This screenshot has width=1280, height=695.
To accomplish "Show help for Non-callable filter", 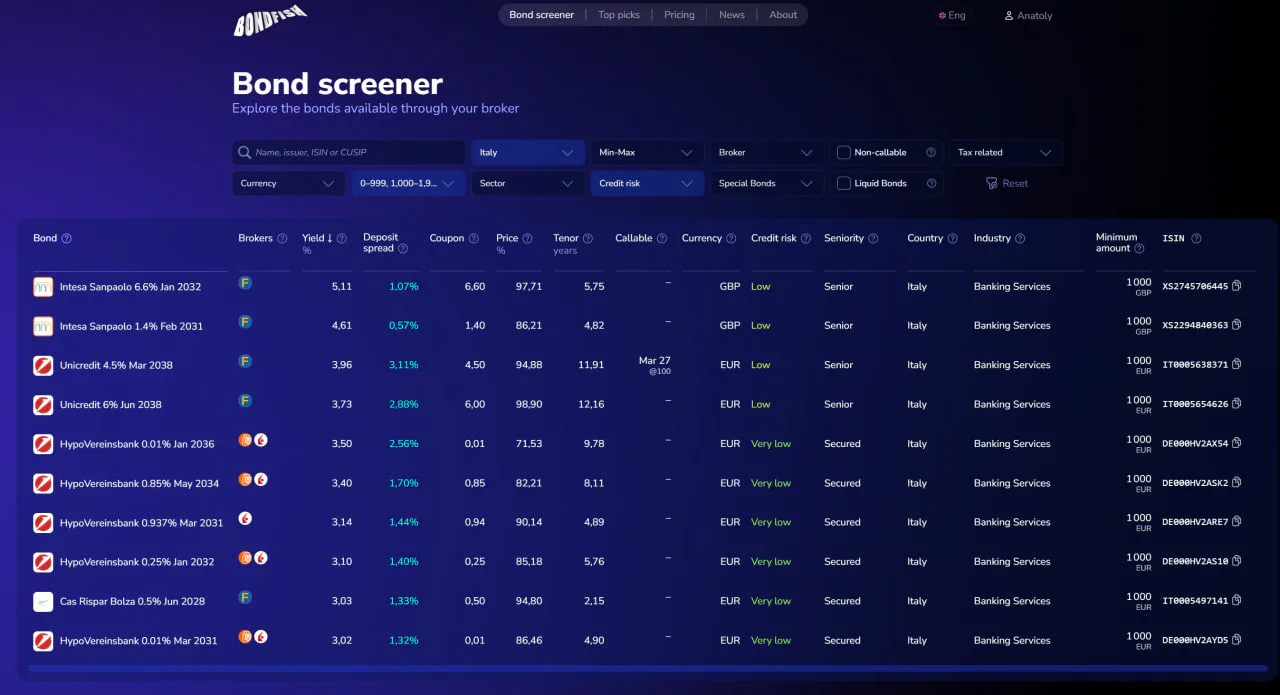I will point(931,153).
